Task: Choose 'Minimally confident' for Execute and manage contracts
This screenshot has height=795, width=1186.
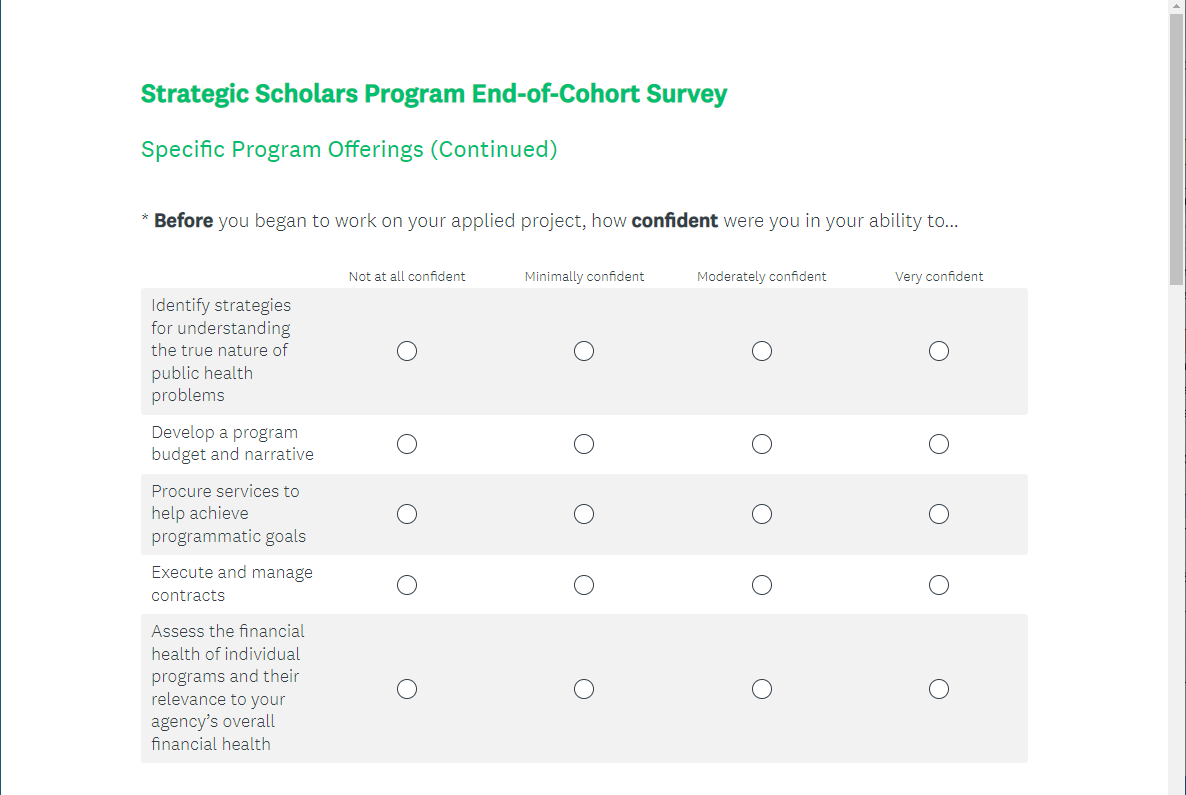Action: [x=584, y=585]
